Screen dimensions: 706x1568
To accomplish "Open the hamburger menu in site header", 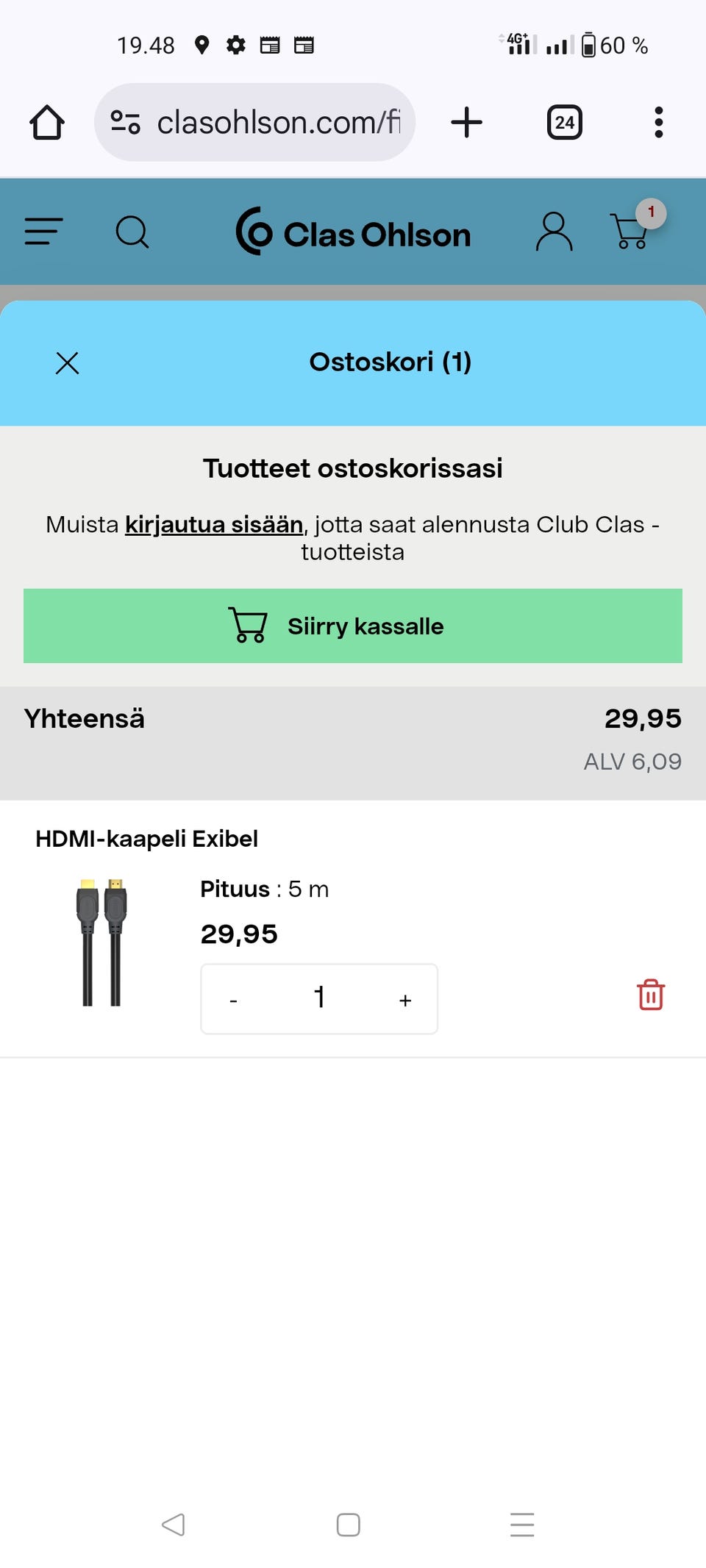I will pyautogui.click(x=43, y=232).
